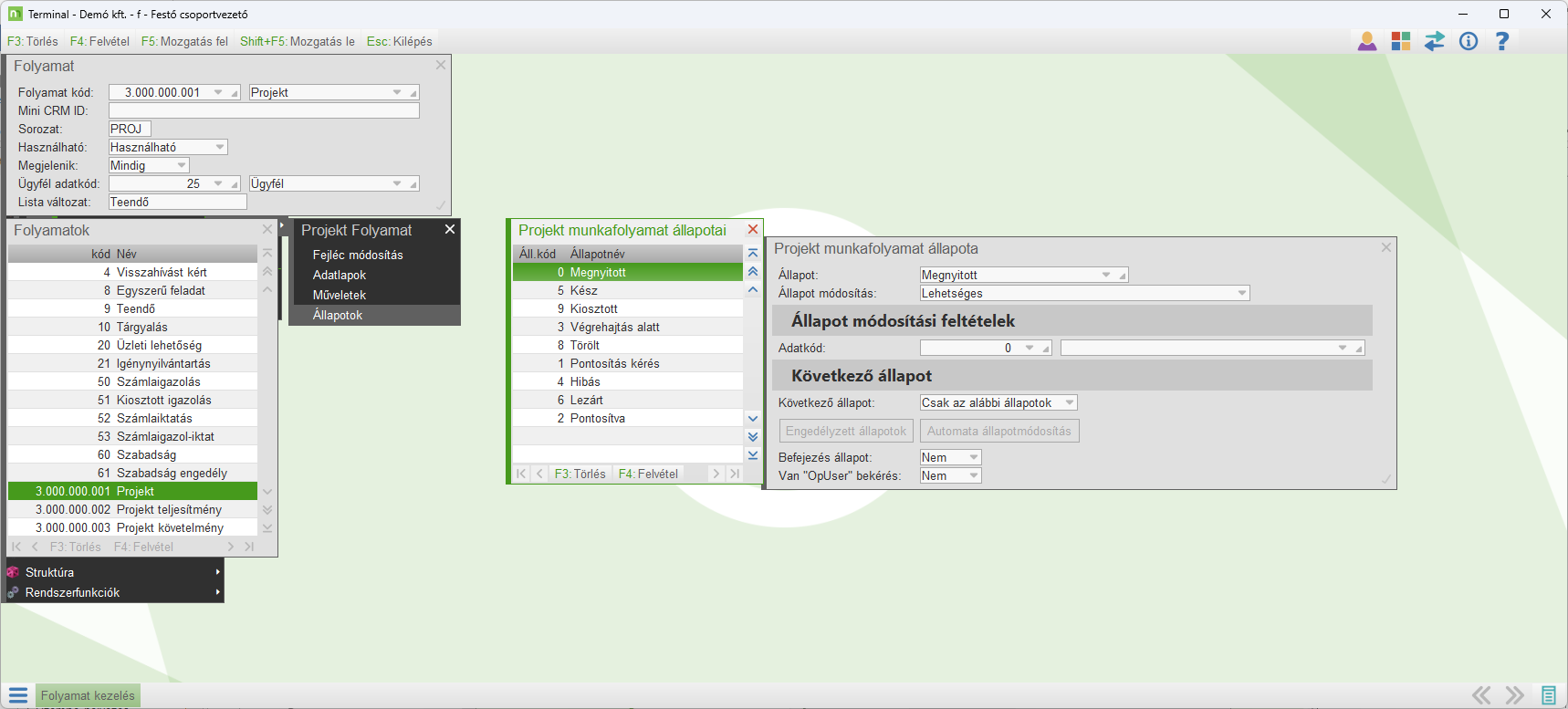Click Folyamat kezelés tab at bottom
The width and height of the screenshot is (1568, 709).
click(88, 695)
